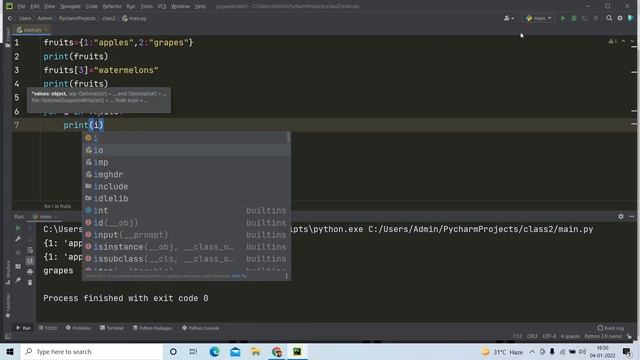The image size is (640, 360).
Task: Open IDE settings gear in top toolbar
Action: click(620, 18)
